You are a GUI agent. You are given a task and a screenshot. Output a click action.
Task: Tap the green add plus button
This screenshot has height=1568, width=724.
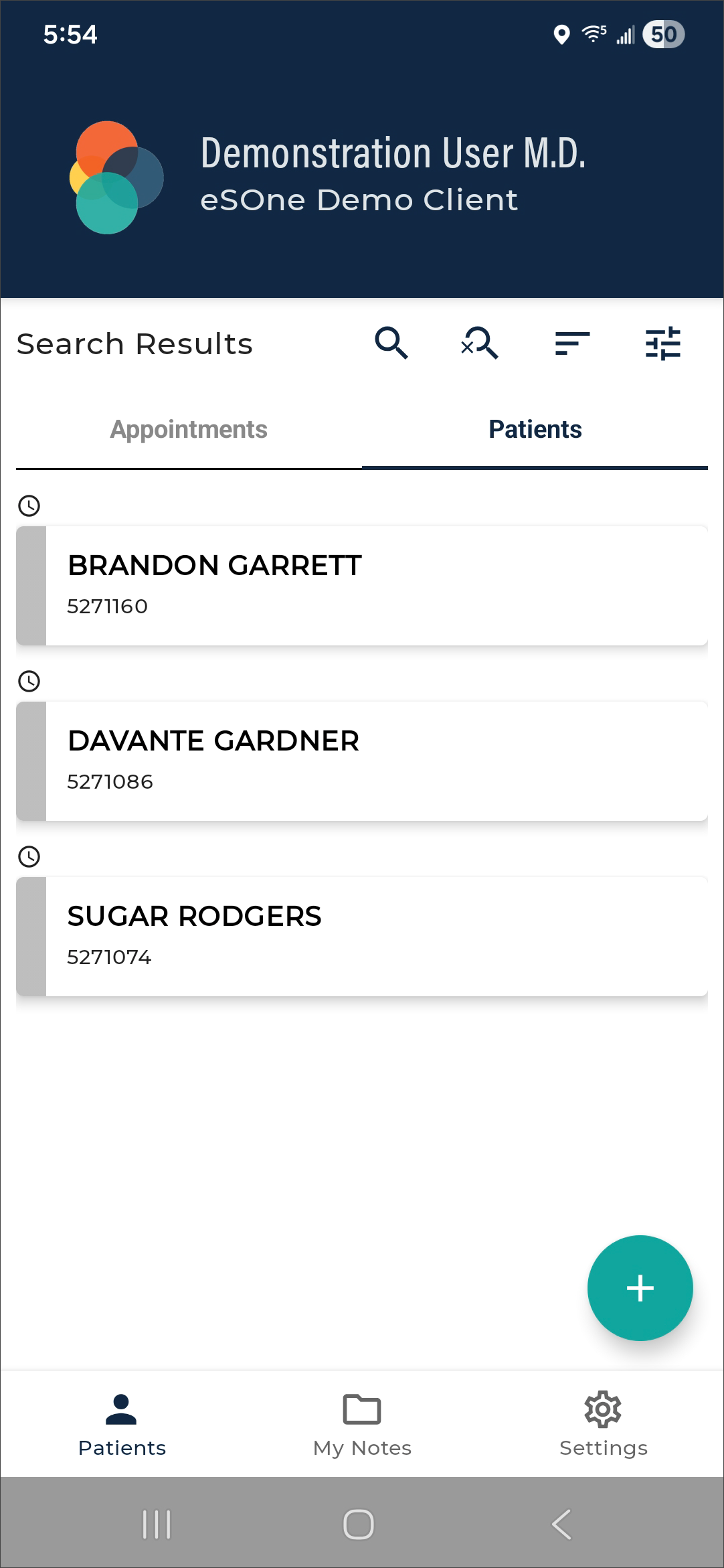click(x=640, y=1287)
